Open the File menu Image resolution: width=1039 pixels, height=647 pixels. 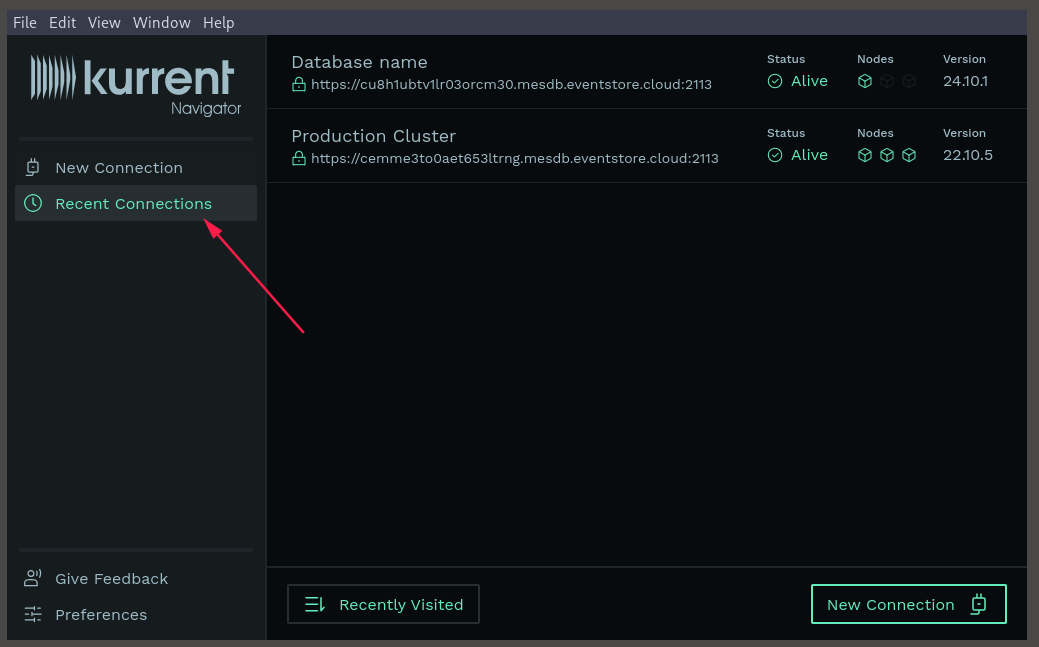point(25,22)
